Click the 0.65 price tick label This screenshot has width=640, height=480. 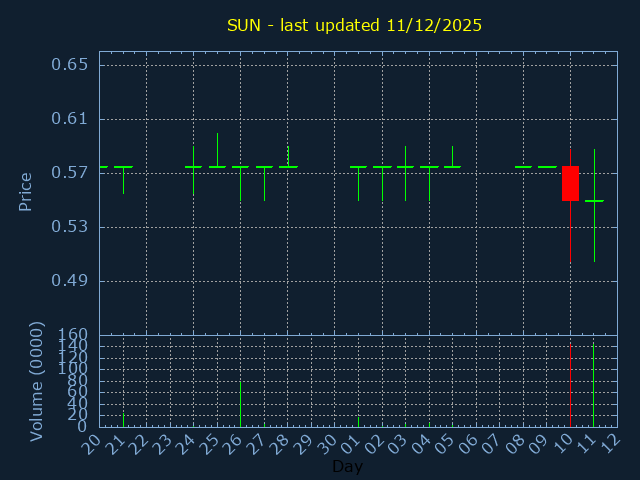click(69, 65)
